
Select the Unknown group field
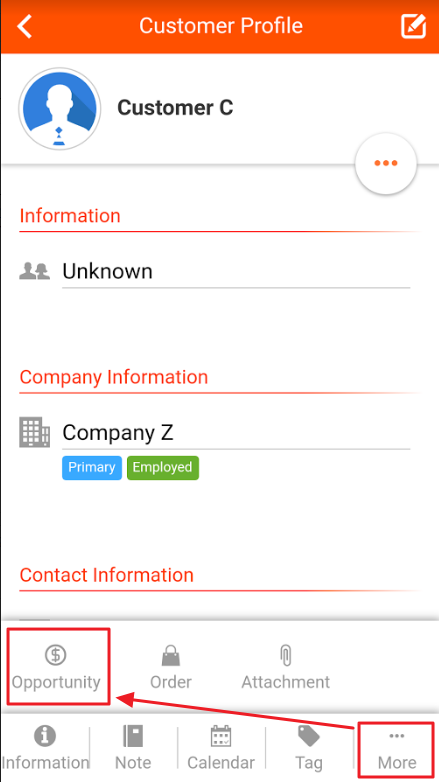(236, 272)
